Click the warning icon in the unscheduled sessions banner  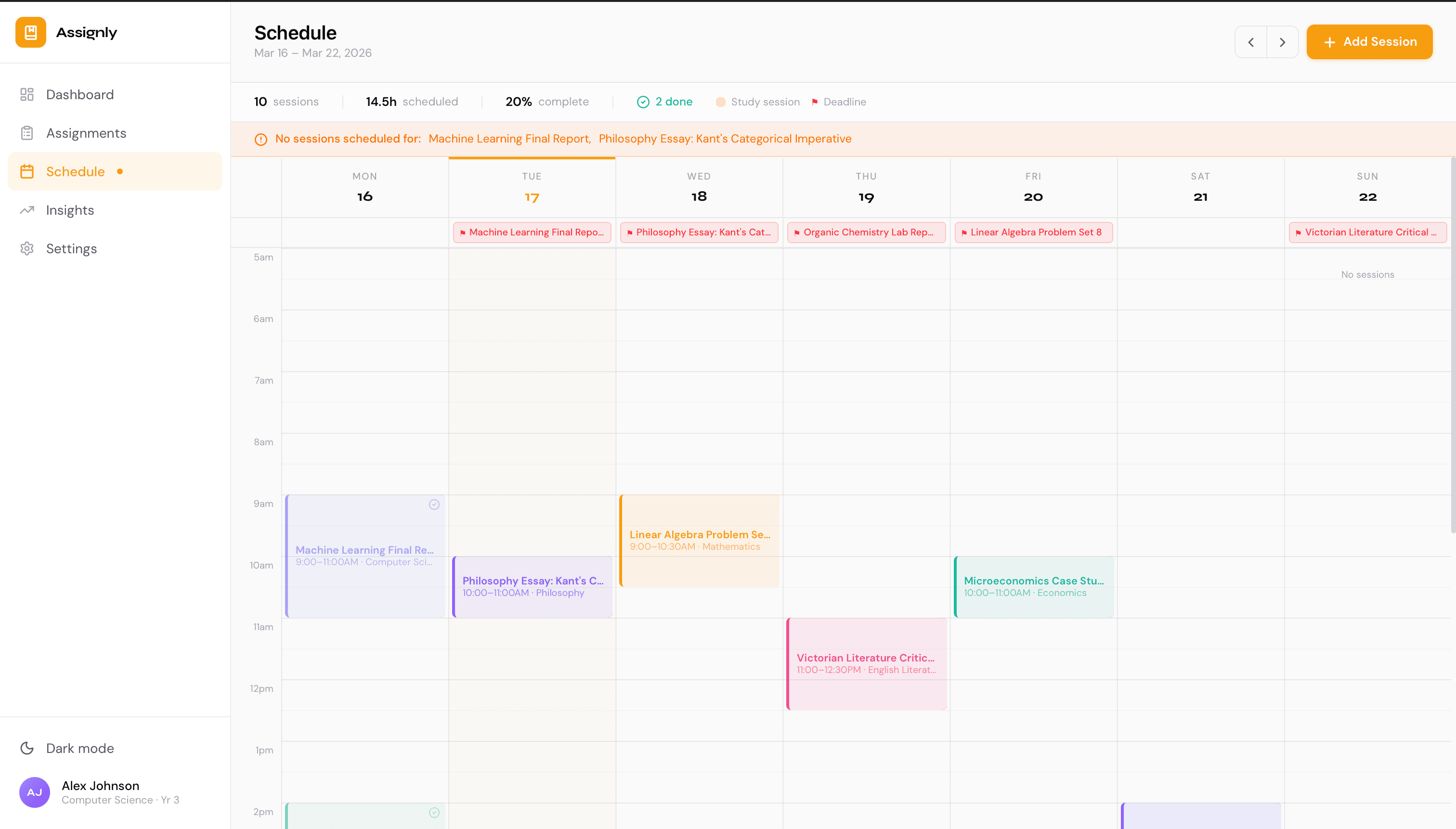261,139
